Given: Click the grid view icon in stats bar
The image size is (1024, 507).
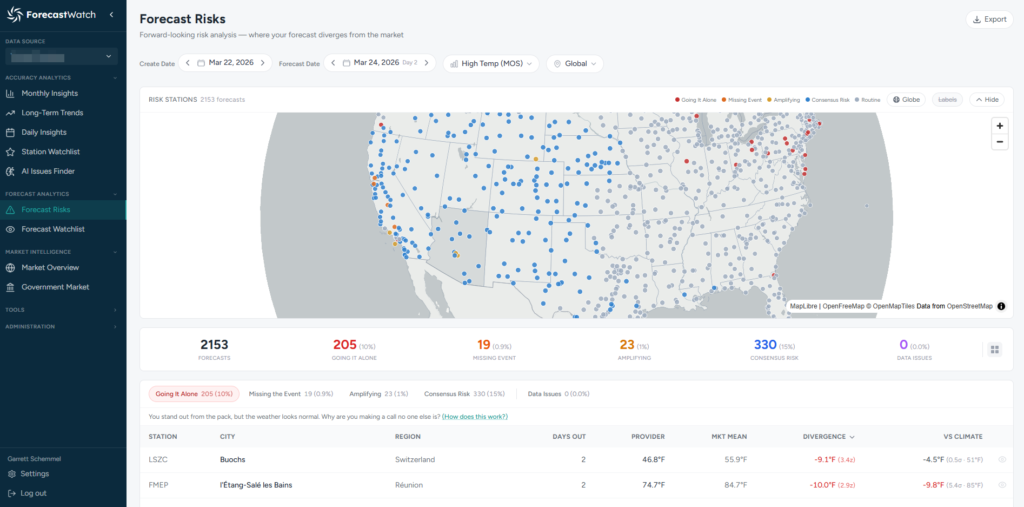Looking at the screenshot, I should tap(995, 349).
